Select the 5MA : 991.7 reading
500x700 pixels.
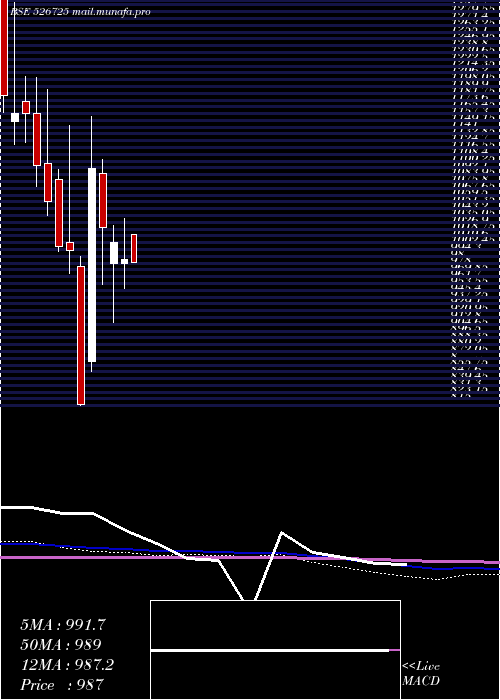[63, 625]
